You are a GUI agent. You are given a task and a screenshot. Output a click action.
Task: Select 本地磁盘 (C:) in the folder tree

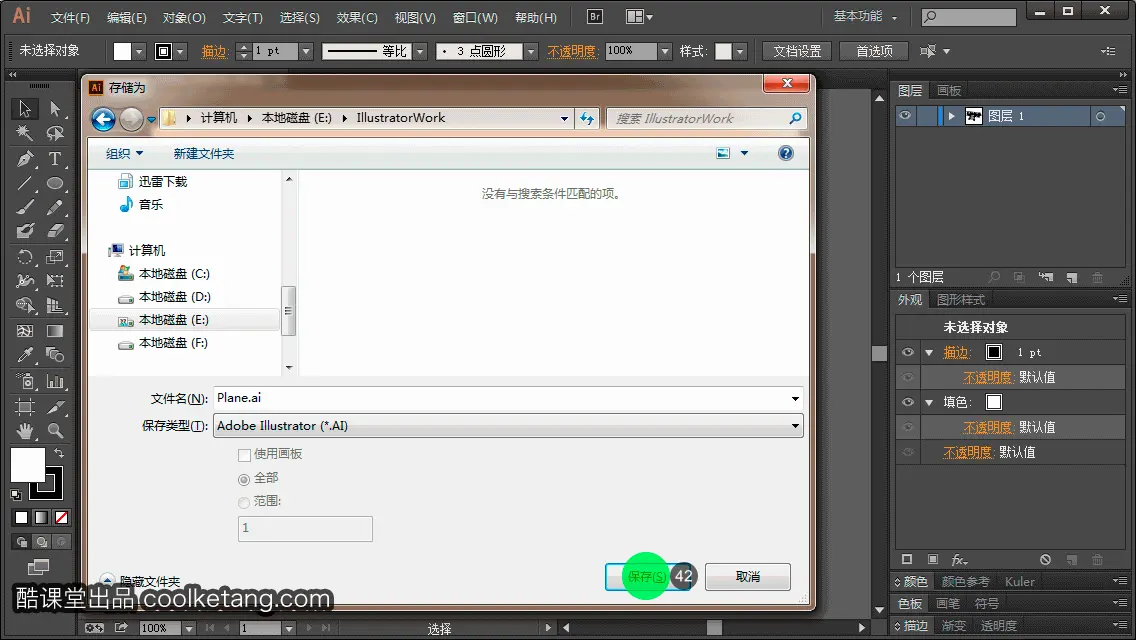point(174,274)
